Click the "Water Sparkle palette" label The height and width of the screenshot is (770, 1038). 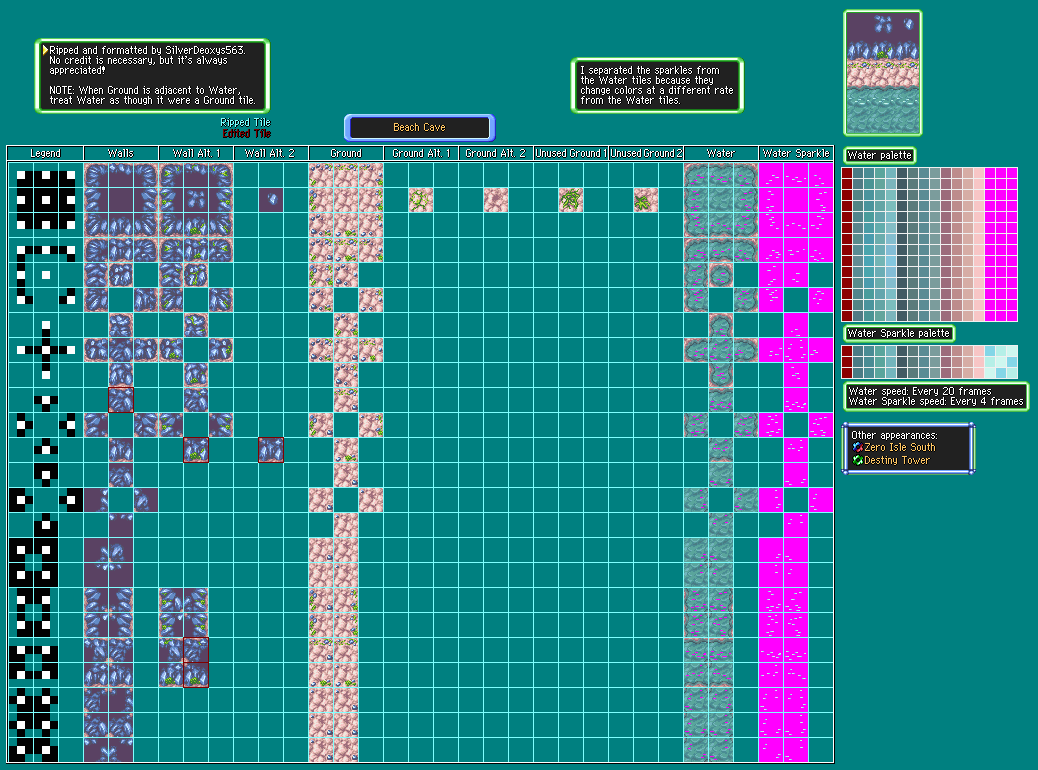click(898, 334)
